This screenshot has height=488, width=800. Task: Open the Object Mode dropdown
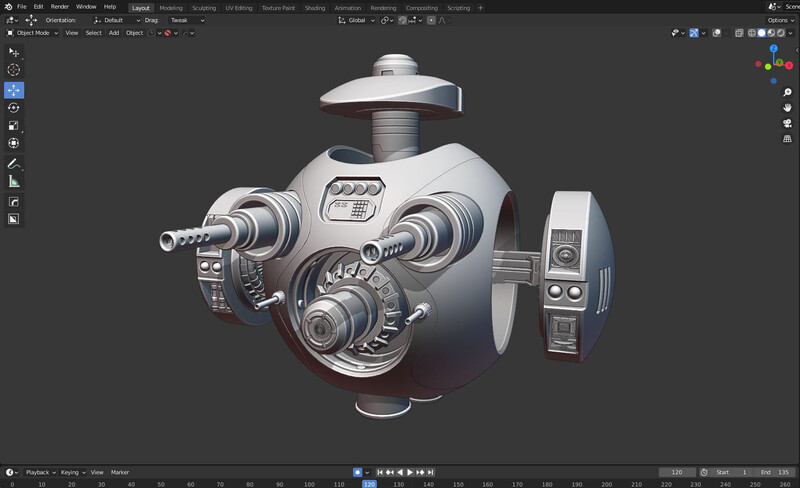click(32, 33)
